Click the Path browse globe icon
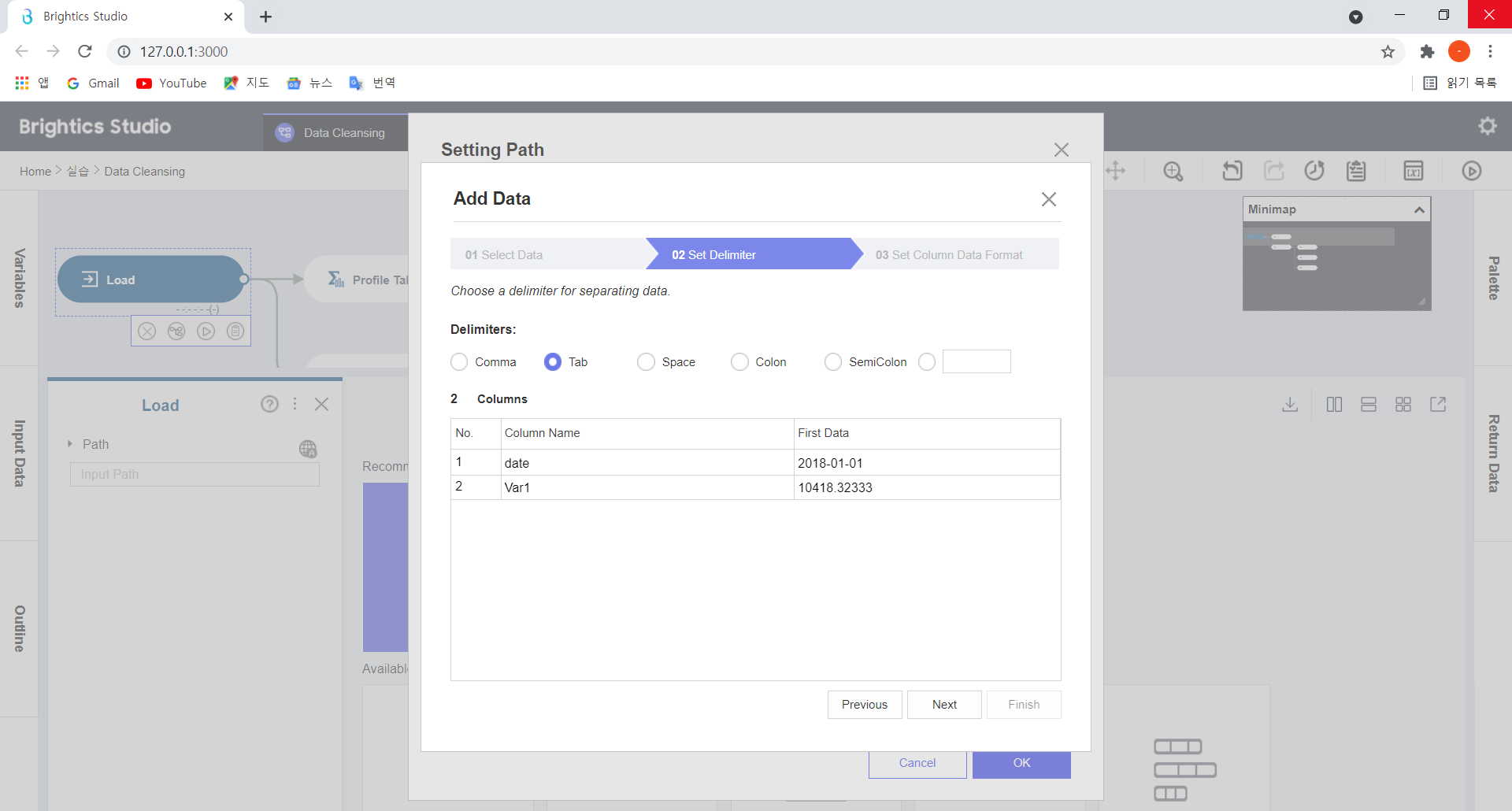The width and height of the screenshot is (1512, 811). coord(308,449)
